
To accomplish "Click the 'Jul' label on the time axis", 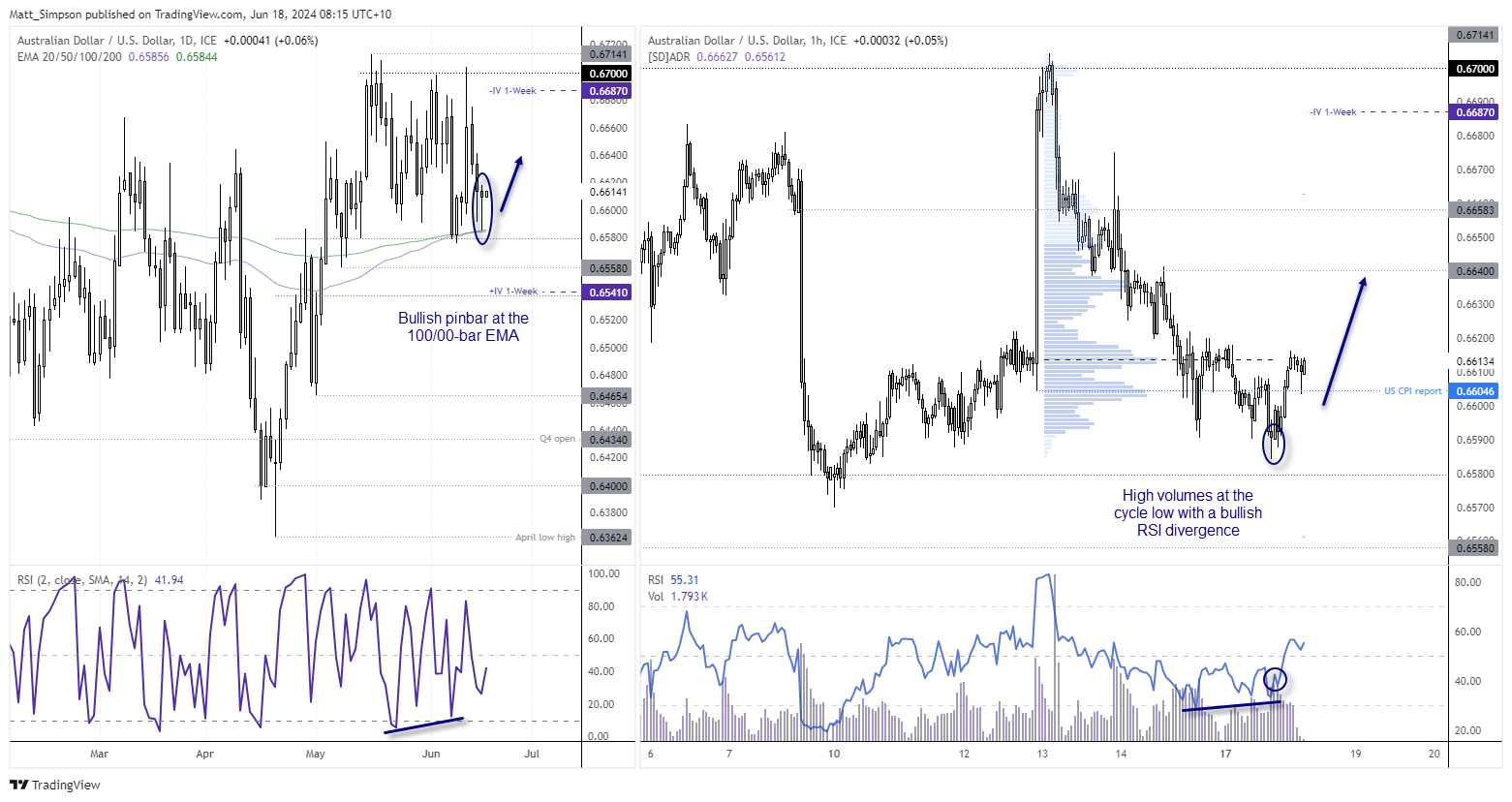I will (532, 754).
